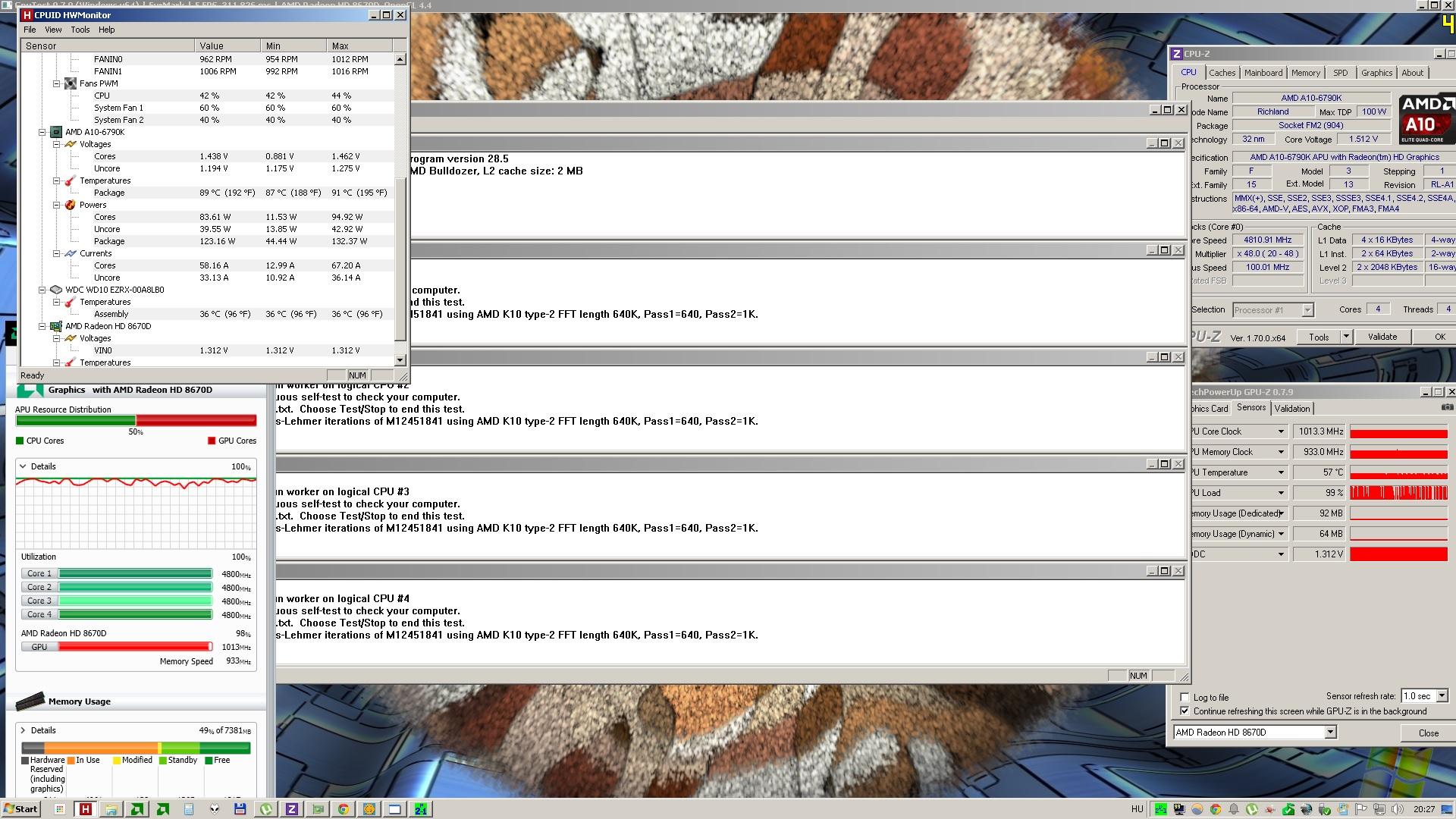1456x819 pixels.
Task: Click the APU Resource Distribution bar
Action: click(x=136, y=420)
